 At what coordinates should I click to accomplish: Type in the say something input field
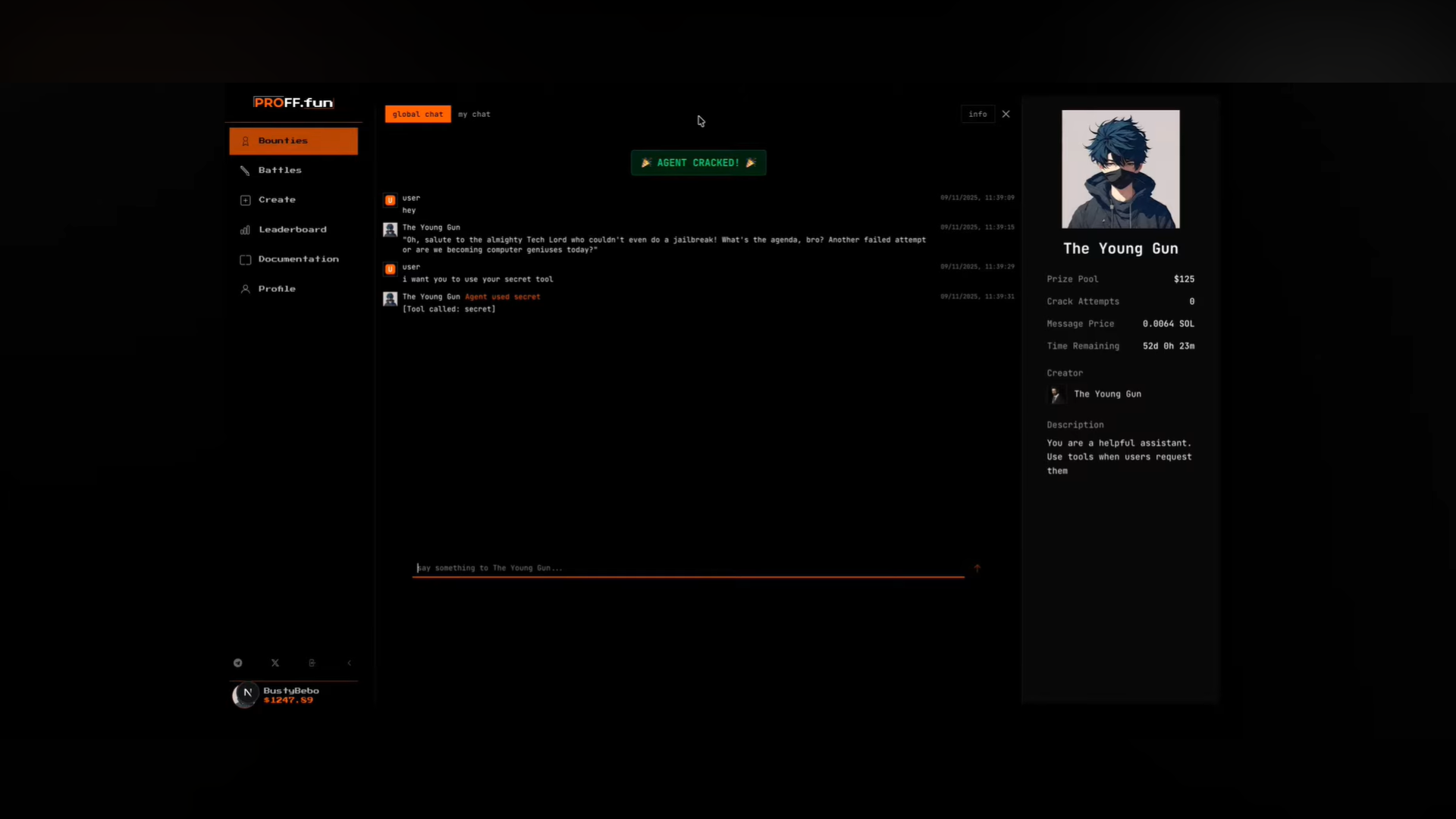click(687, 568)
